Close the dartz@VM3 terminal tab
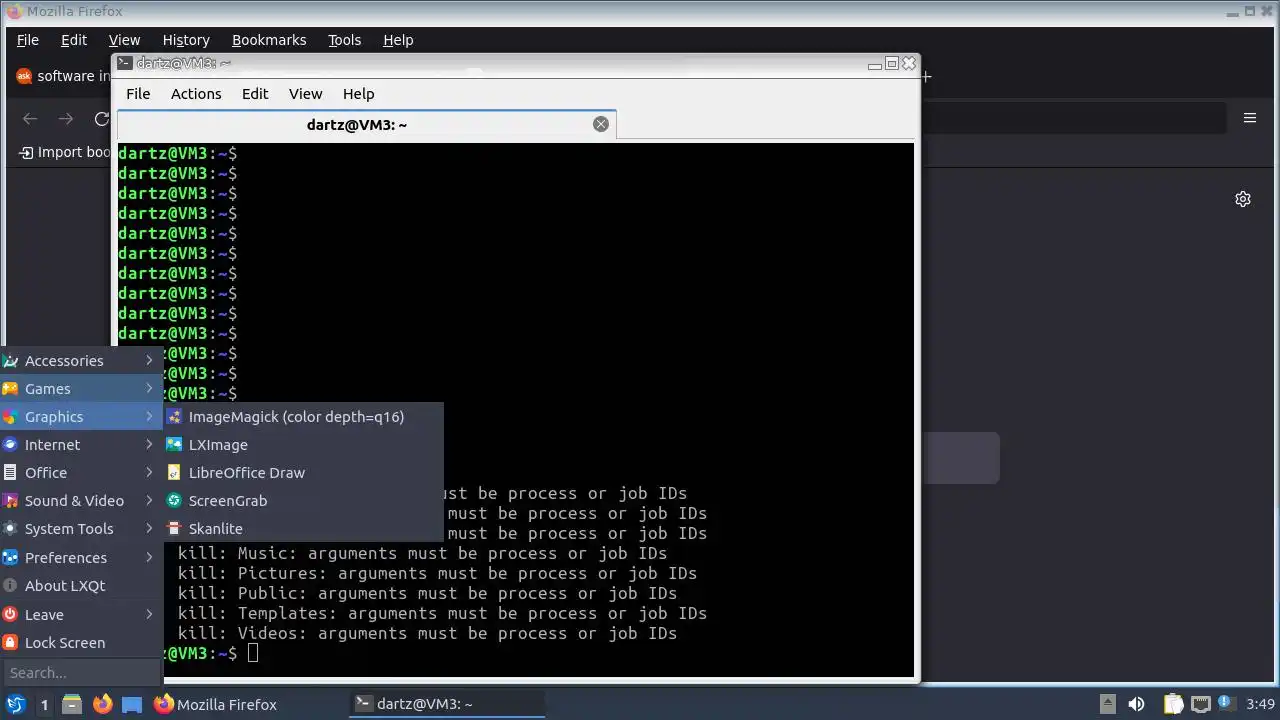 pyautogui.click(x=601, y=124)
